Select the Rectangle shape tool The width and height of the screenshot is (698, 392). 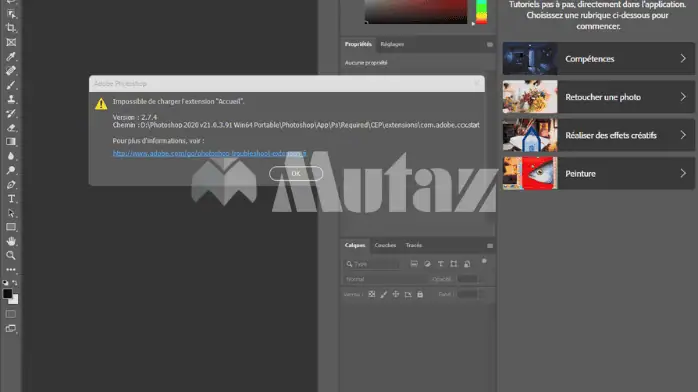tap(11, 227)
